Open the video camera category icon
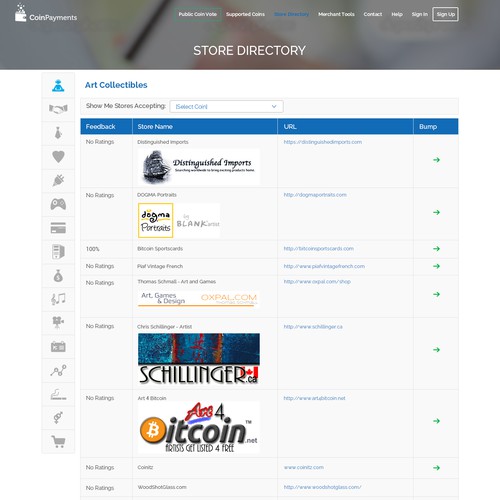Viewport: 500px width, 500px height. 58,323
